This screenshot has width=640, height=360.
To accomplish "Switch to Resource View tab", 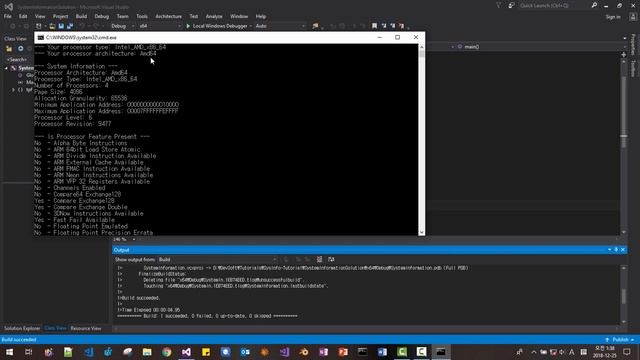I will [86, 329].
